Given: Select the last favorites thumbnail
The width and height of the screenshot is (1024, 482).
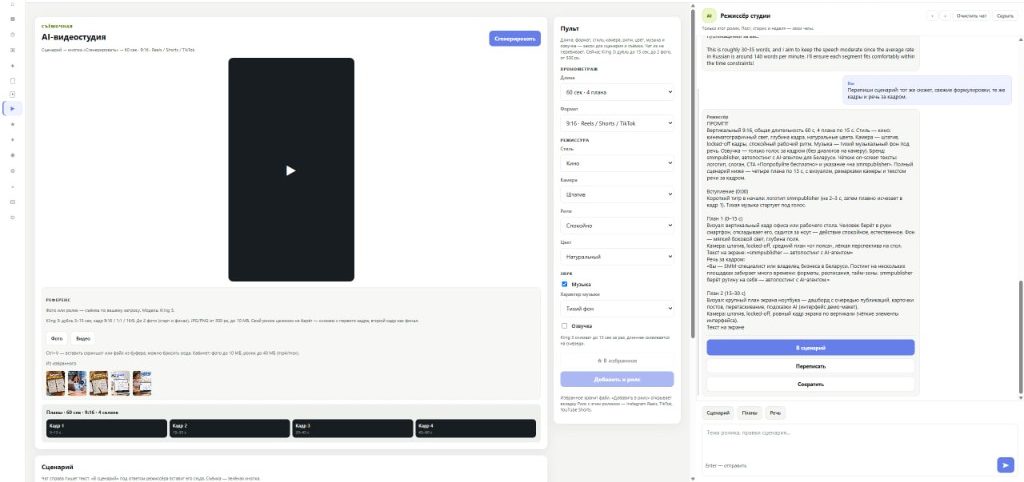Looking at the screenshot, I should click(142, 383).
